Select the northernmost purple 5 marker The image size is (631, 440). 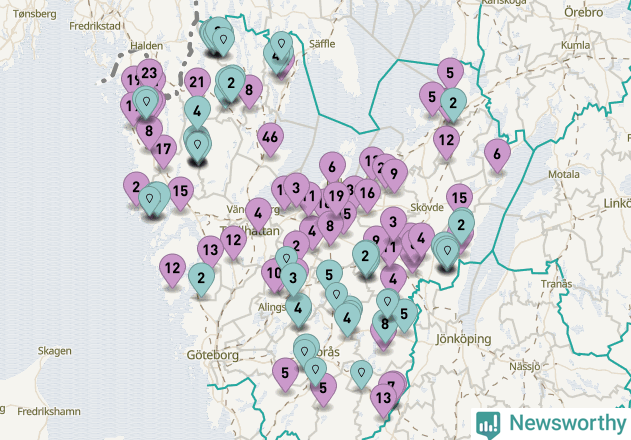pyautogui.click(x=450, y=74)
